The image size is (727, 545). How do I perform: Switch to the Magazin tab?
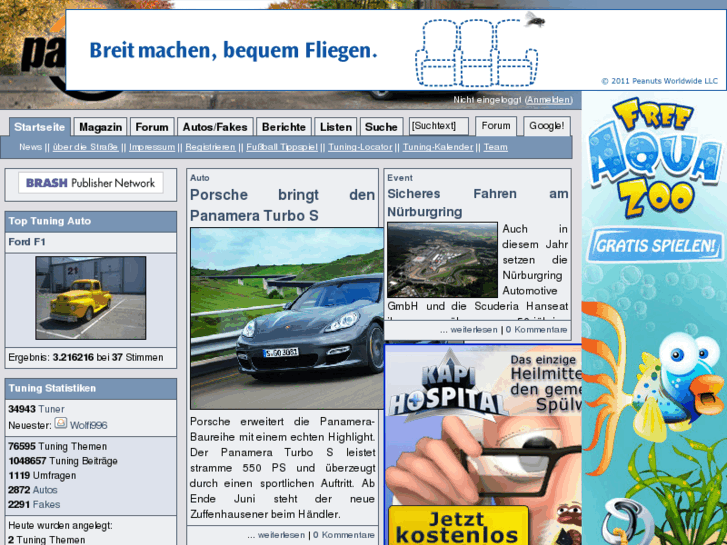click(101, 127)
